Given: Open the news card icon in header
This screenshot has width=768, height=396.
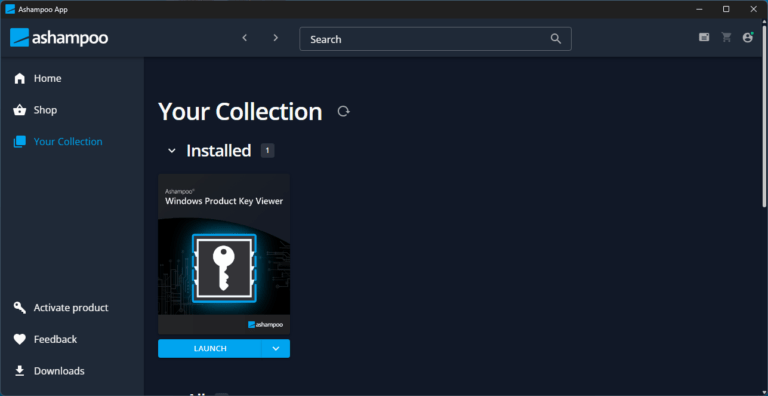Looking at the screenshot, I should coord(704,37).
